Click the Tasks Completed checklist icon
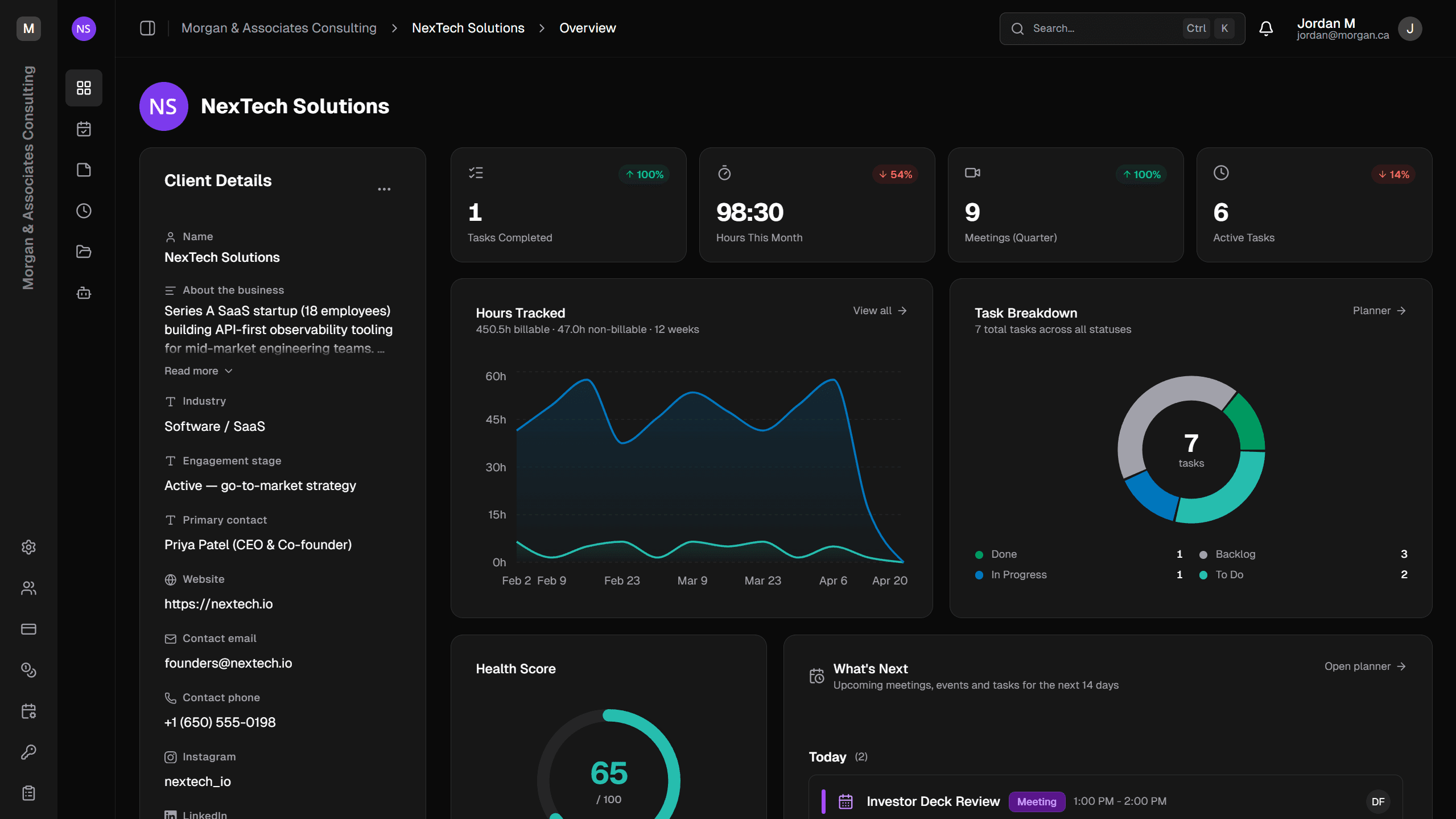Viewport: 1456px width, 819px height. point(476,173)
